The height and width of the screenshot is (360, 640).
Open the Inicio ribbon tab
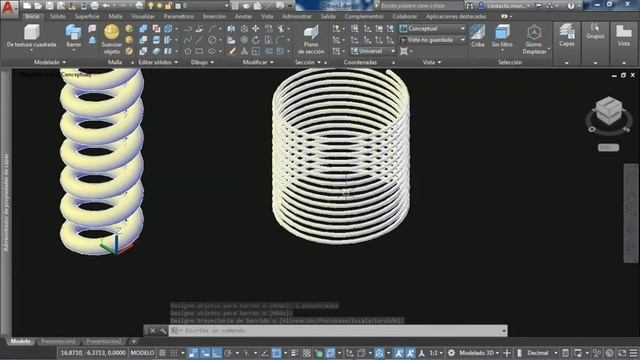pyautogui.click(x=32, y=16)
